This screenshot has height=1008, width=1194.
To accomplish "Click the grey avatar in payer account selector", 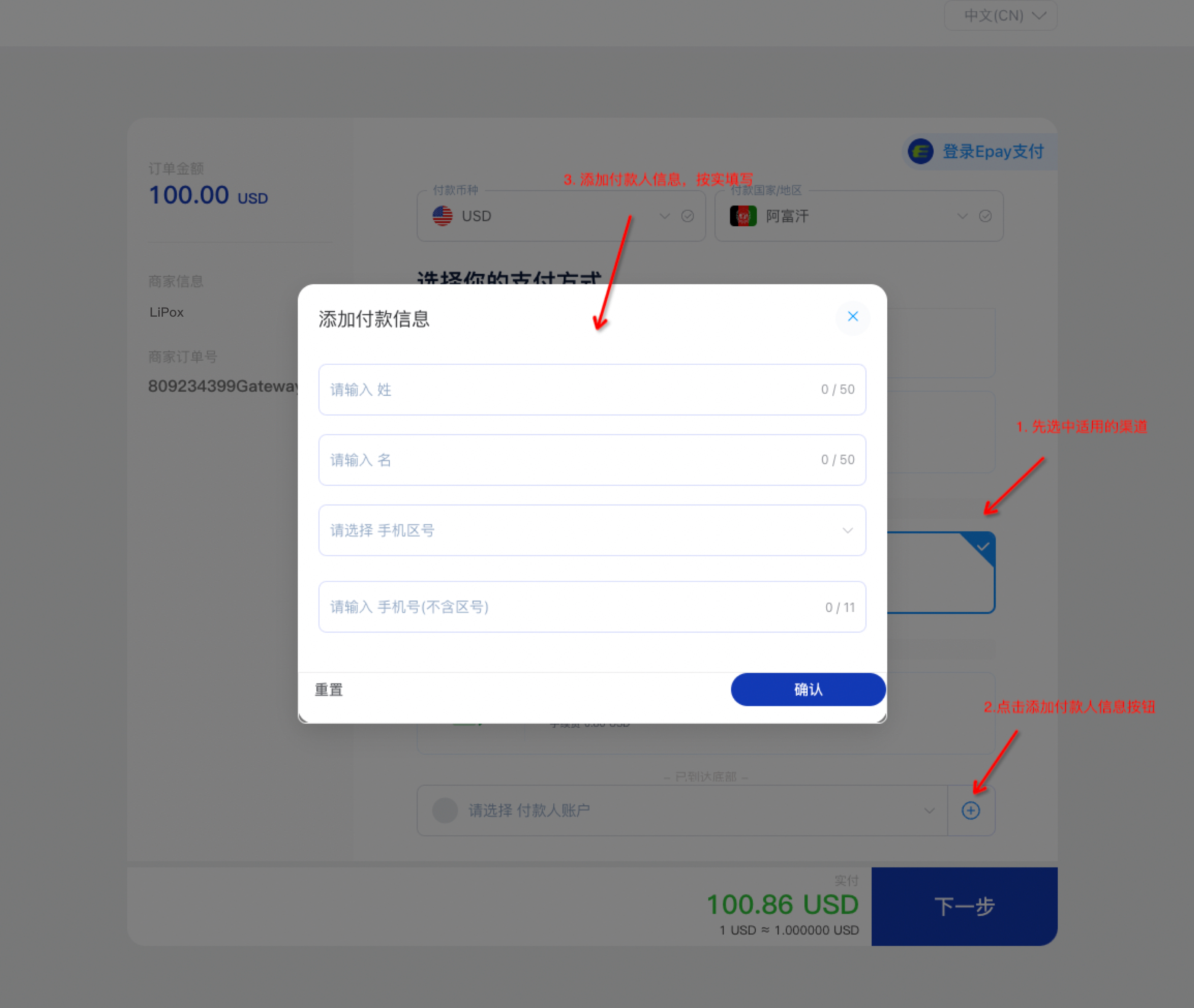I will tap(445, 810).
